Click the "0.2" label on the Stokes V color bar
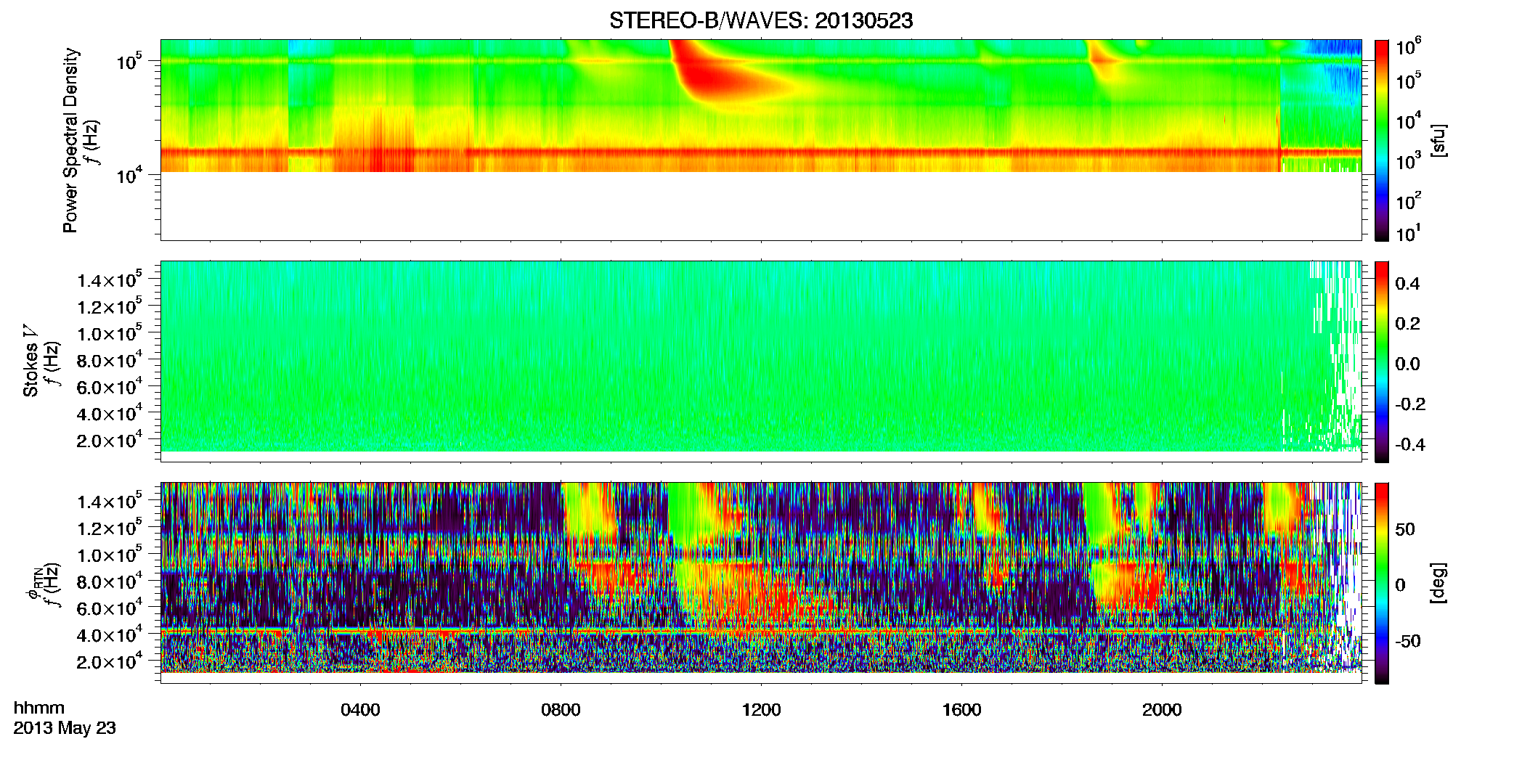1522x784 pixels. [1407, 324]
